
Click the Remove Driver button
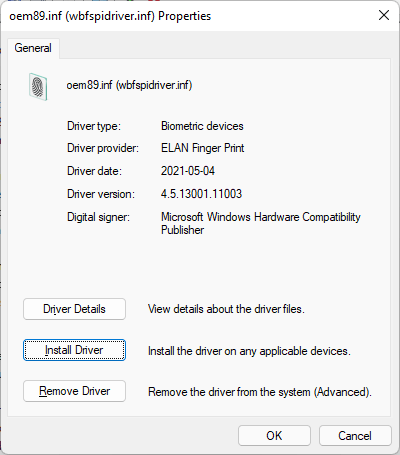[x=74, y=391]
